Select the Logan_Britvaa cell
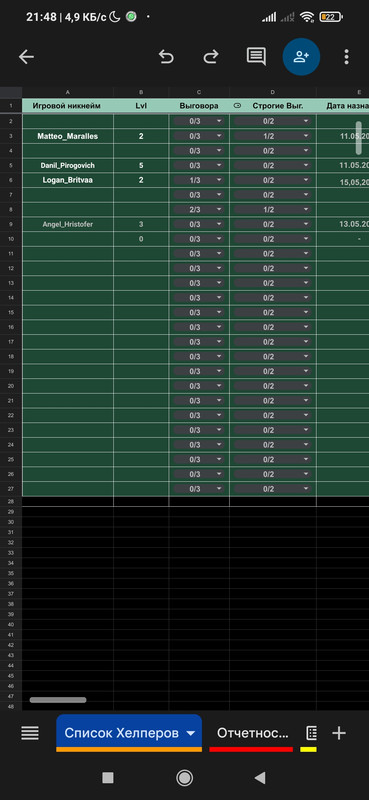369x800 pixels. click(68, 180)
